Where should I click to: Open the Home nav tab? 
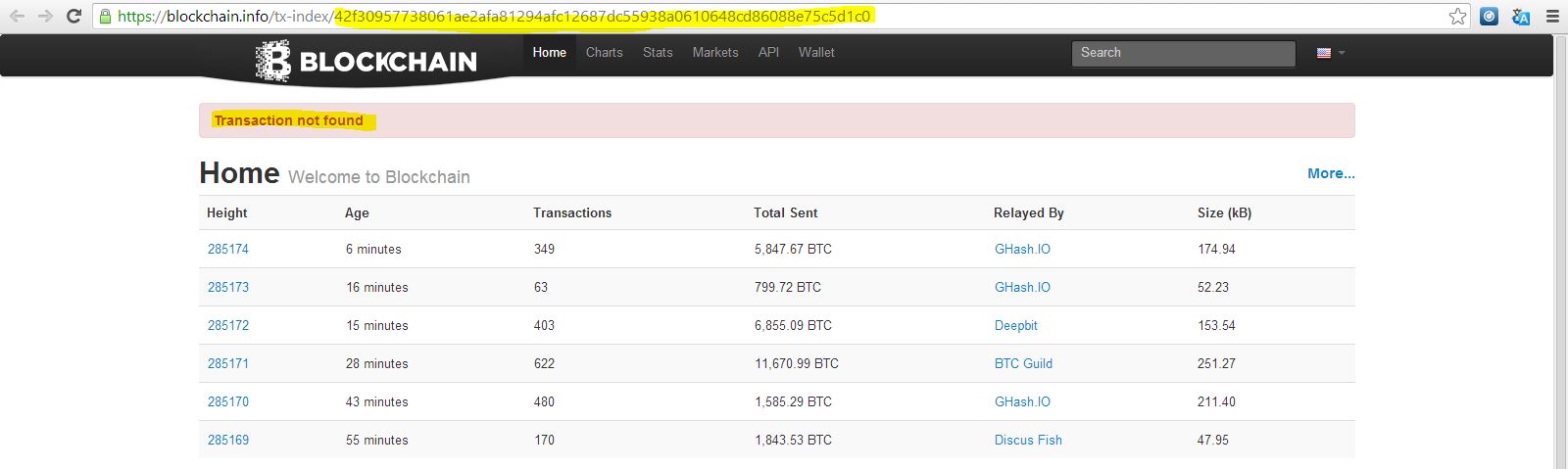click(x=550, y=53)
